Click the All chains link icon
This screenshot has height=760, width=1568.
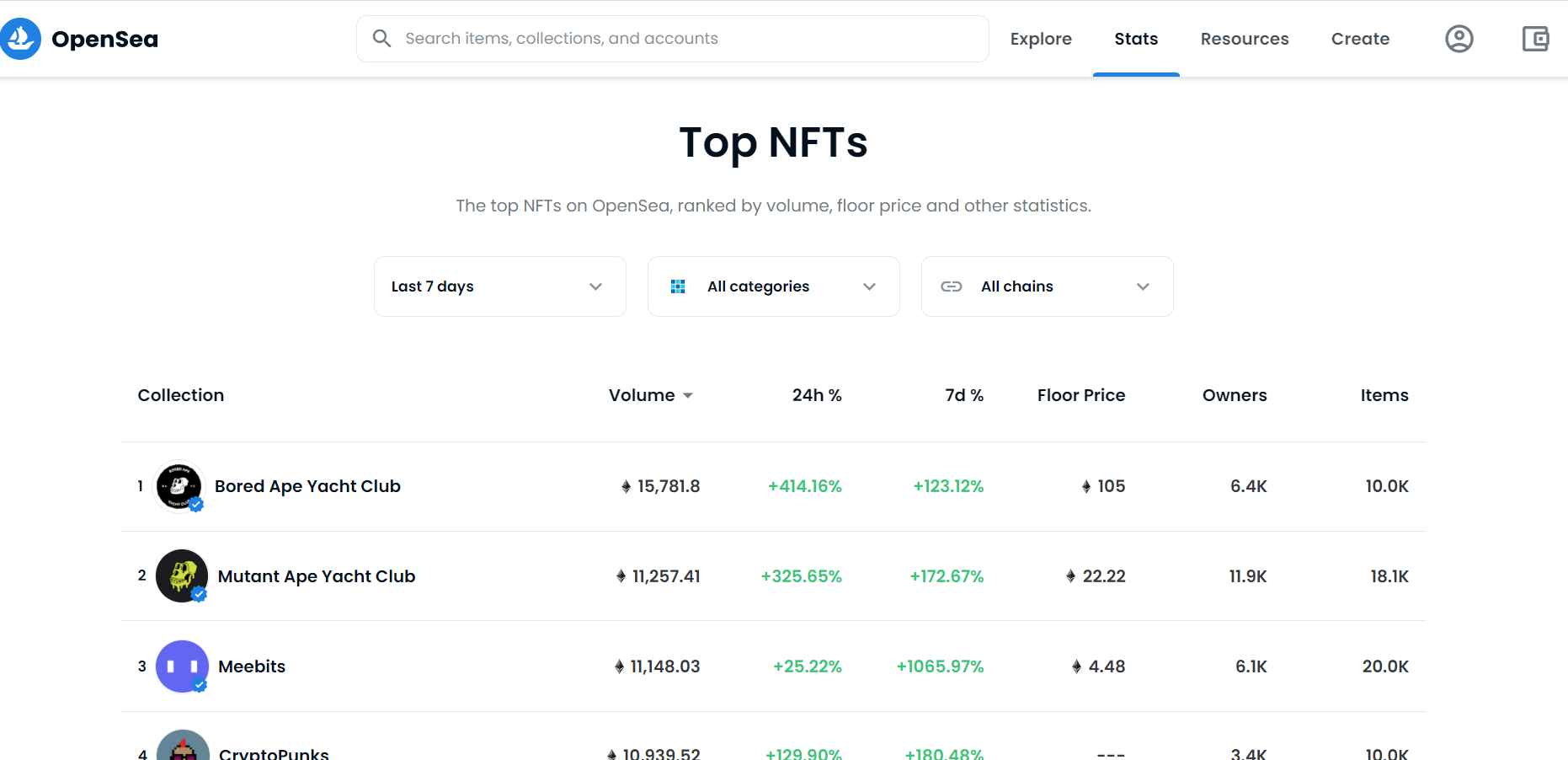coord(952,286)
